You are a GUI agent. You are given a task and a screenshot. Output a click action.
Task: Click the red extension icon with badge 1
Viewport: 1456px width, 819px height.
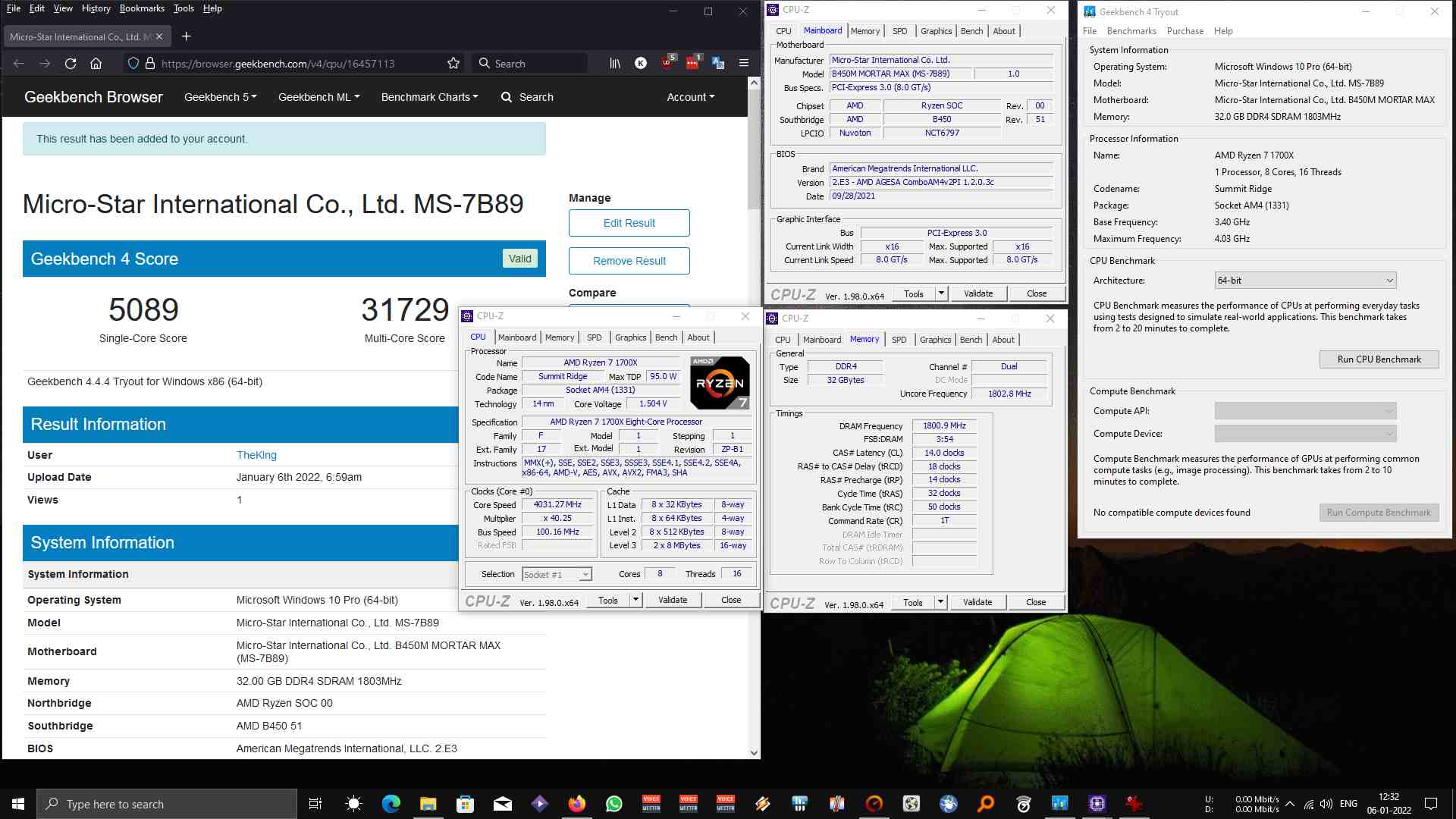[692, 63]
